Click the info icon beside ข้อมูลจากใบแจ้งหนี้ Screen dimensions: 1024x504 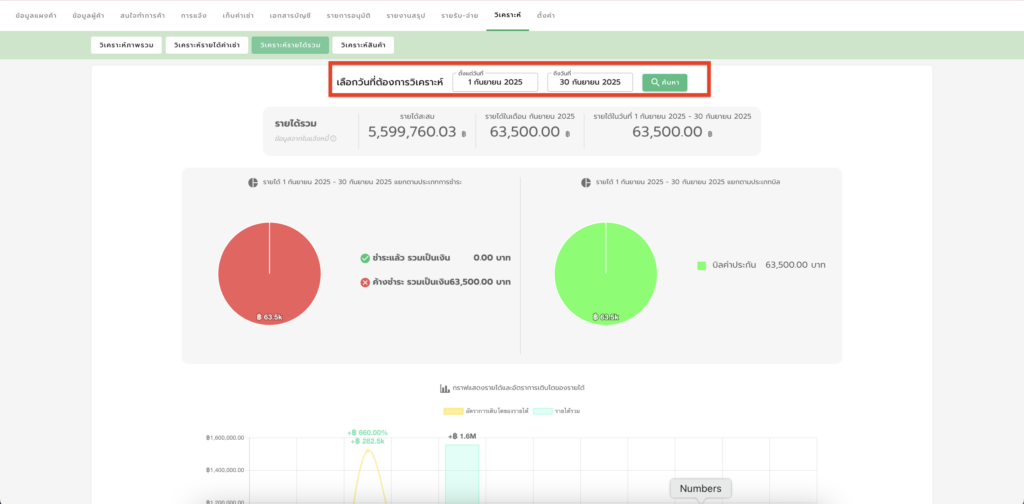coord(333,138)
